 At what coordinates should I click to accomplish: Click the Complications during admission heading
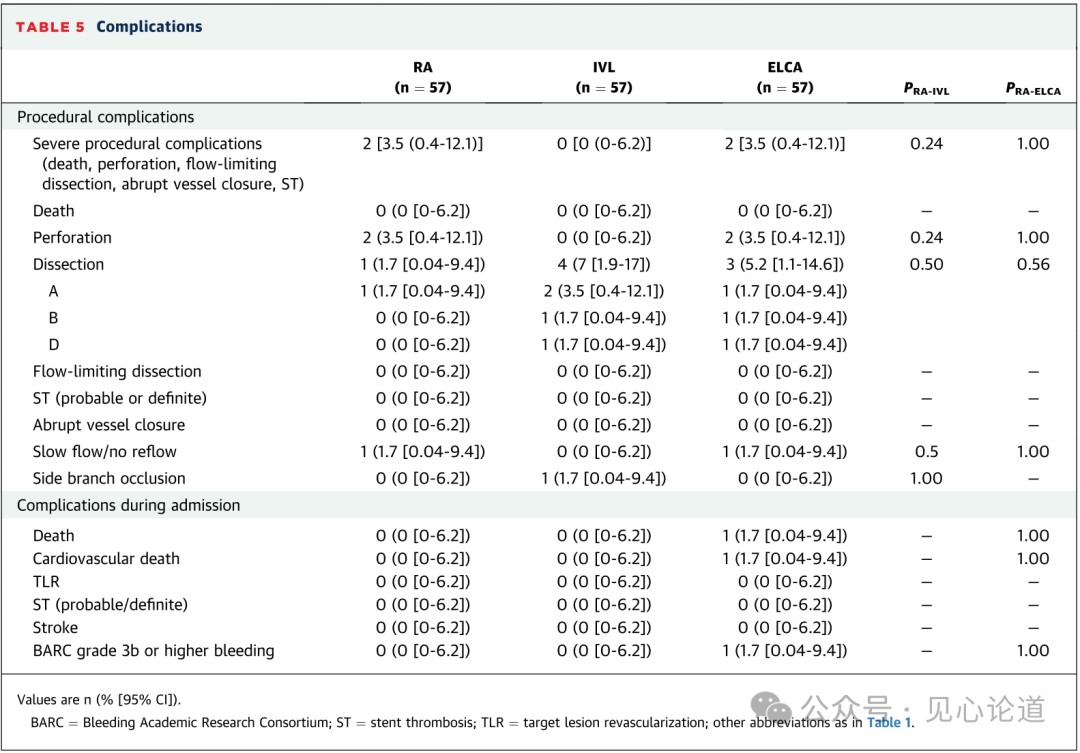(129, 505)
